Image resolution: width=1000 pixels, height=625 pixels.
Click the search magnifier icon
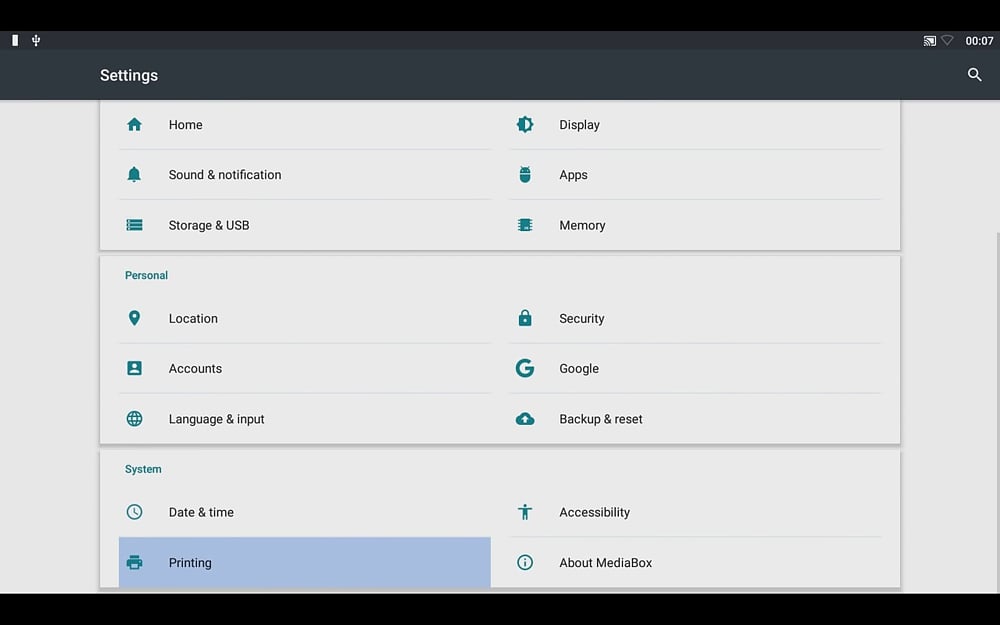974,75
